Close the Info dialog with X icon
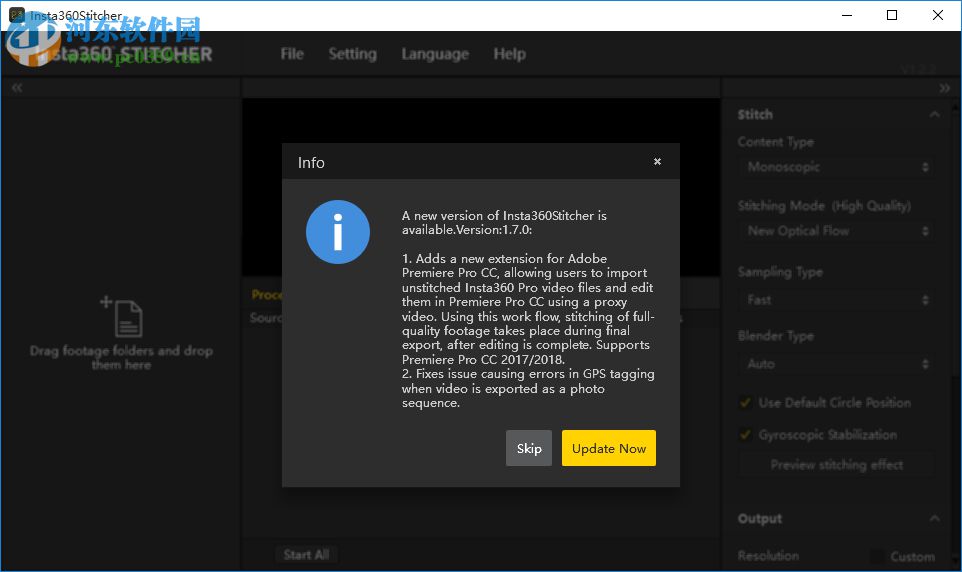 click(x=657, y=162)
